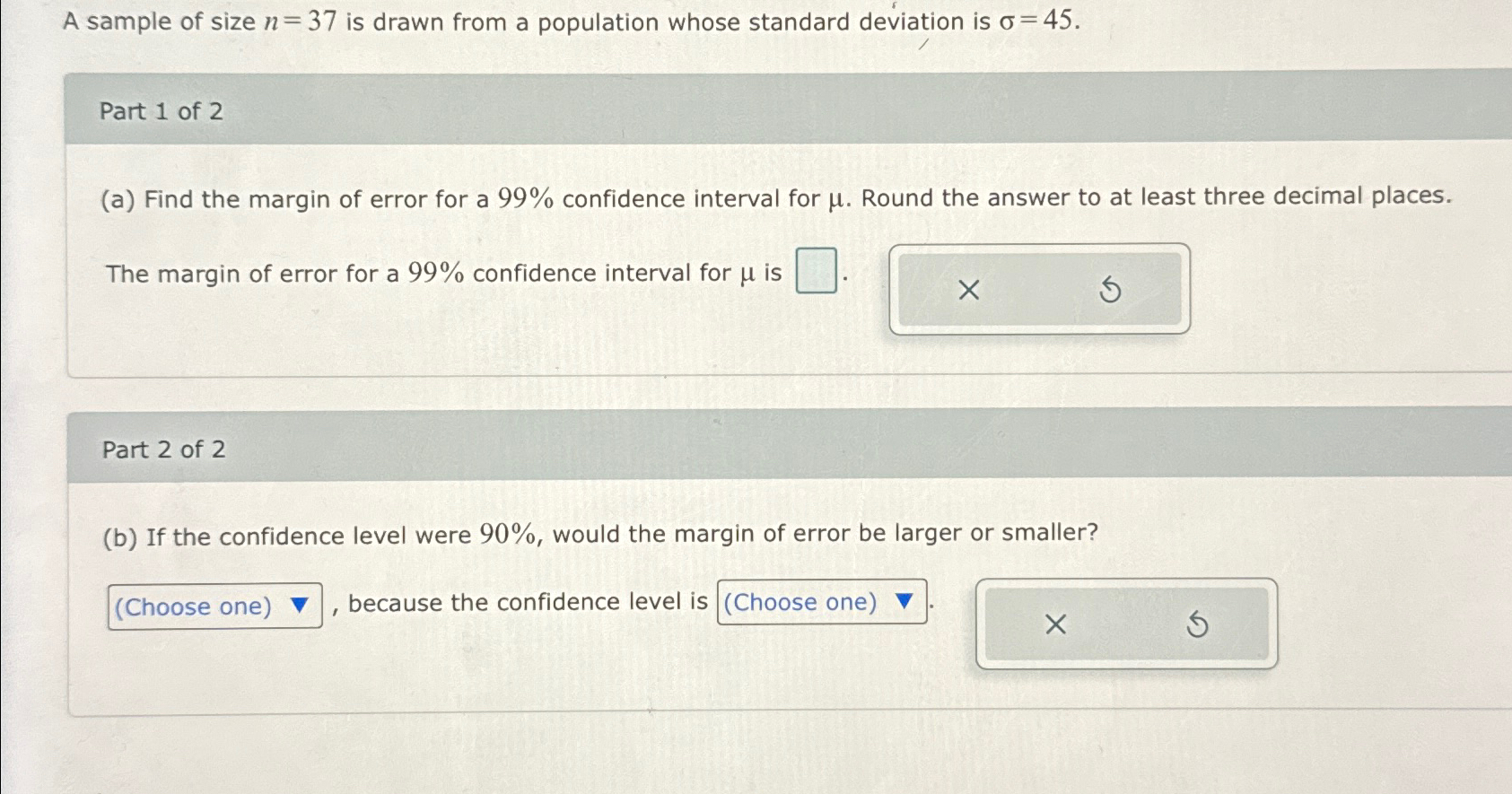This screenshot has height=794, width=1512.
Task: Select the clear-answer X beside the margin of error box
Action: (967, 289)
